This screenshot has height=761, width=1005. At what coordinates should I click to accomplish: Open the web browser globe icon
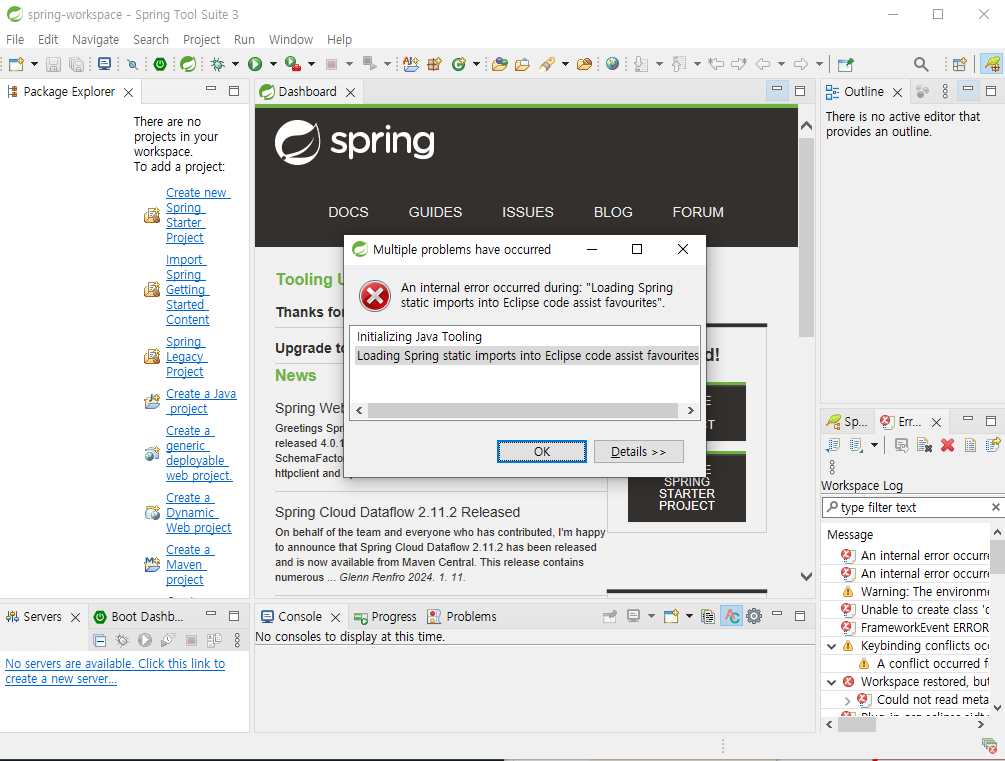pos(613,64)
